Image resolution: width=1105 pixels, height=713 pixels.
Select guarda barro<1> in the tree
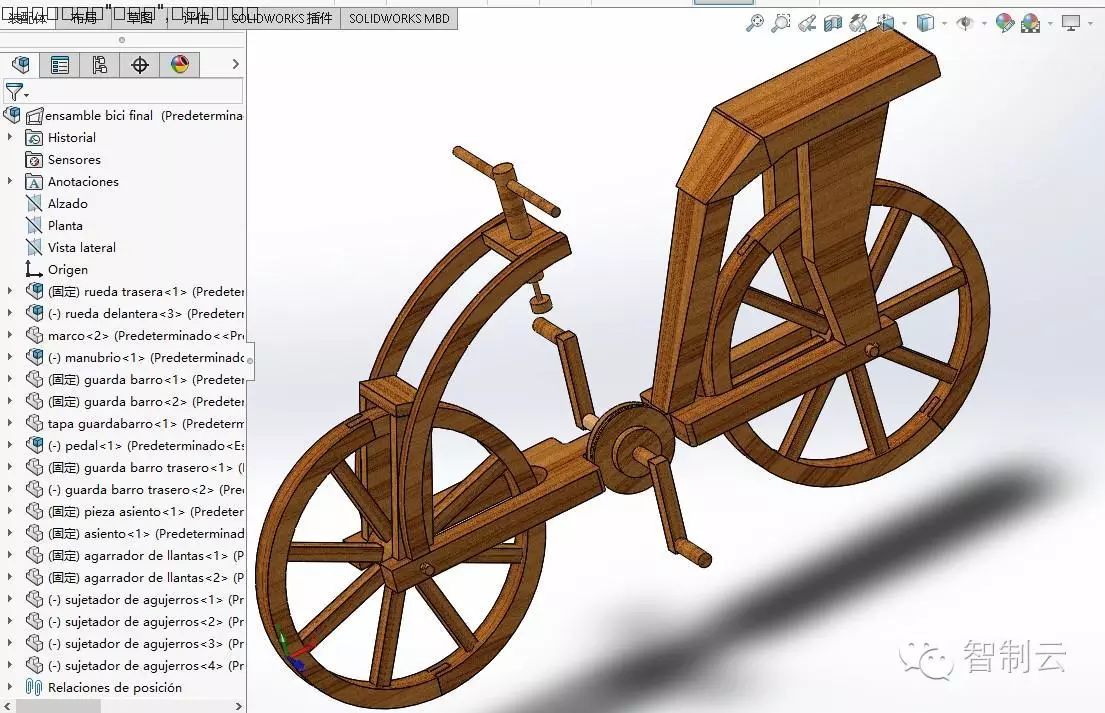coord(145,380)
